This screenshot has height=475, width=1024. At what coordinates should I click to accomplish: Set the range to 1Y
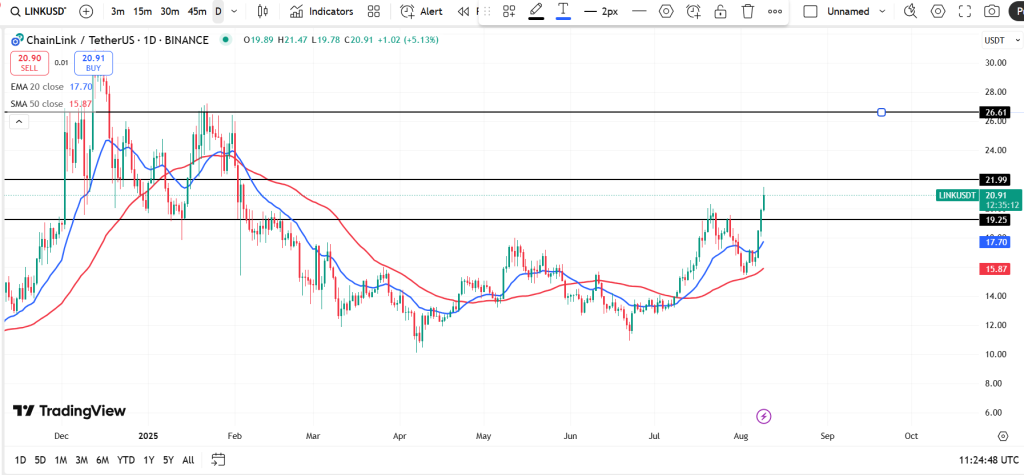tap(149, 460)
